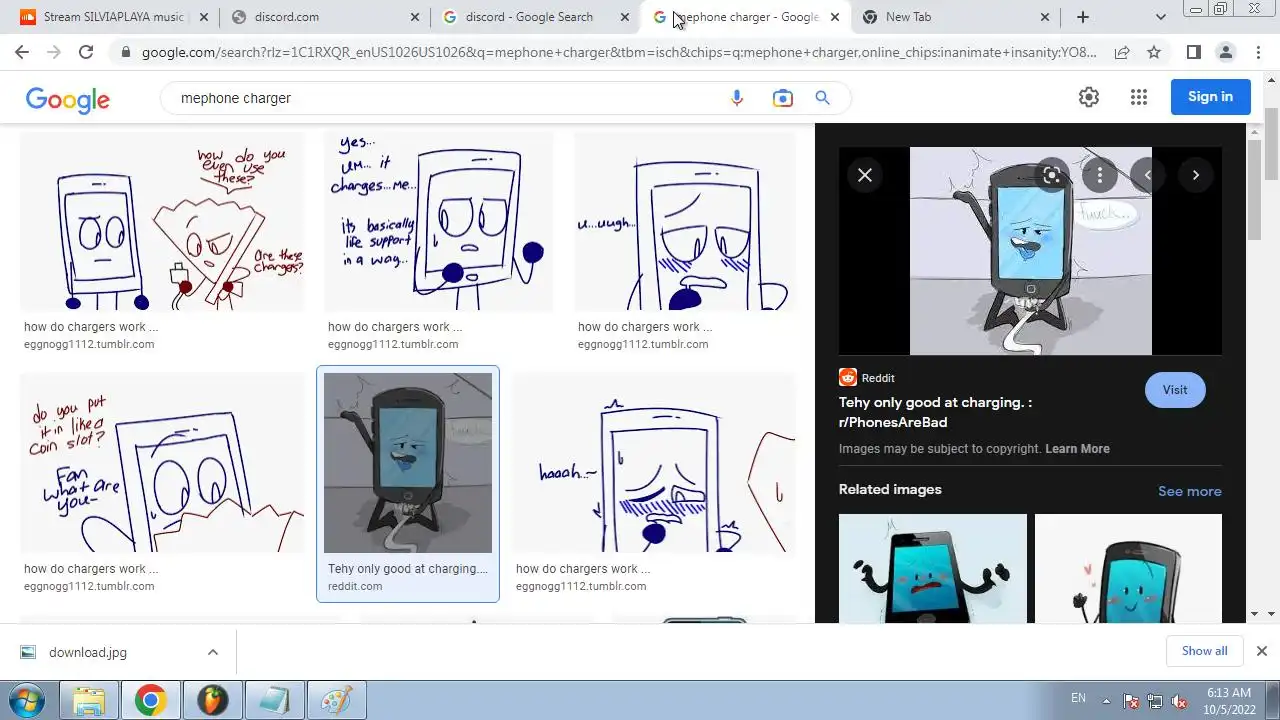Share this page via the share icon
1280x720 pixels.
tap(1122, 52)
